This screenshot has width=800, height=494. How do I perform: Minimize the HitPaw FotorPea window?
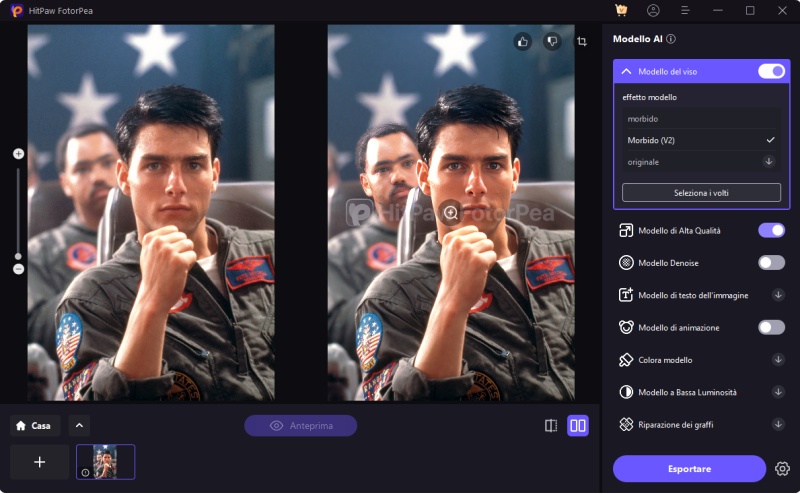pos(717,10)
